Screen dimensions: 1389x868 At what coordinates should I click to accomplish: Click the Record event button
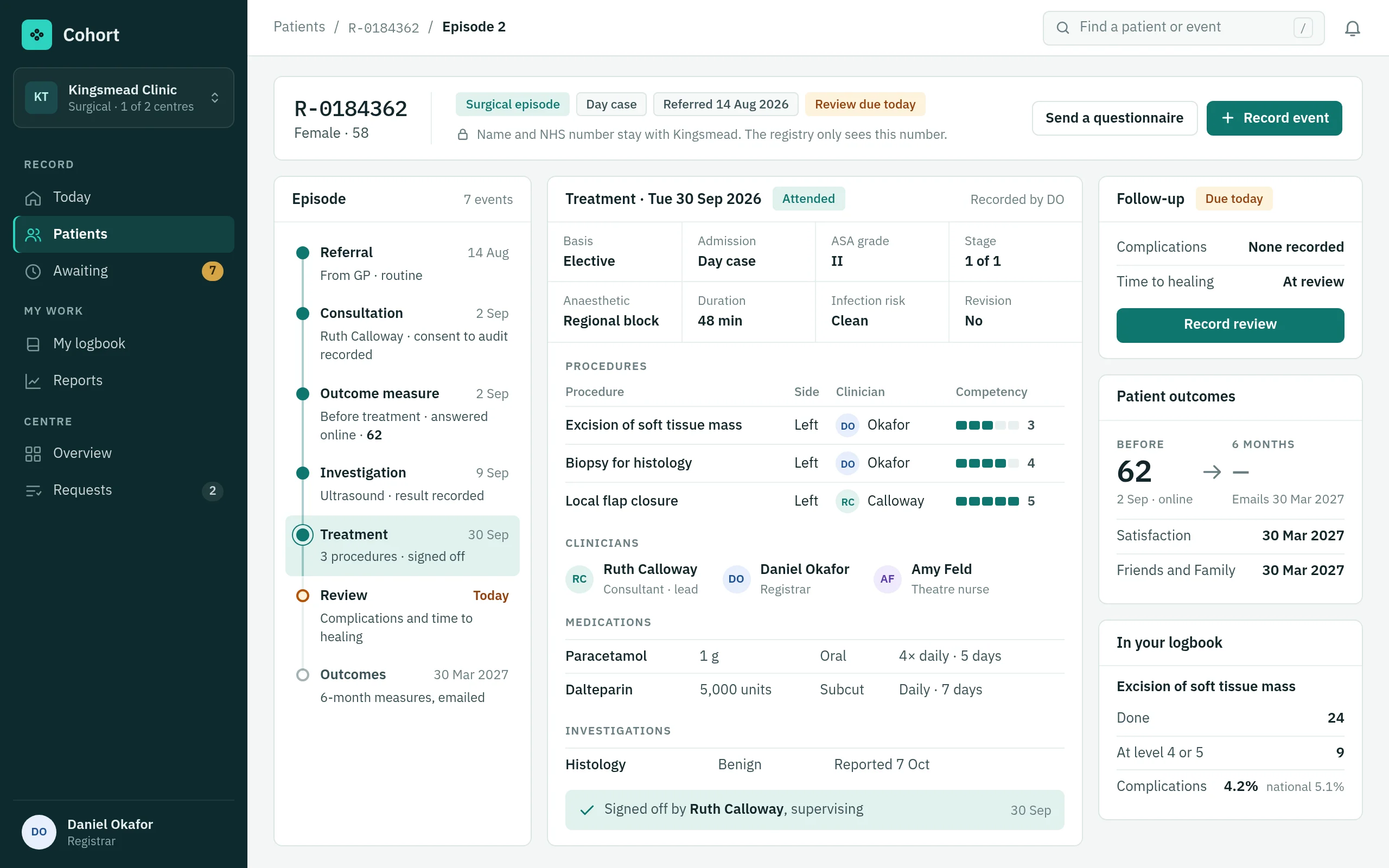coord(1274,118)
